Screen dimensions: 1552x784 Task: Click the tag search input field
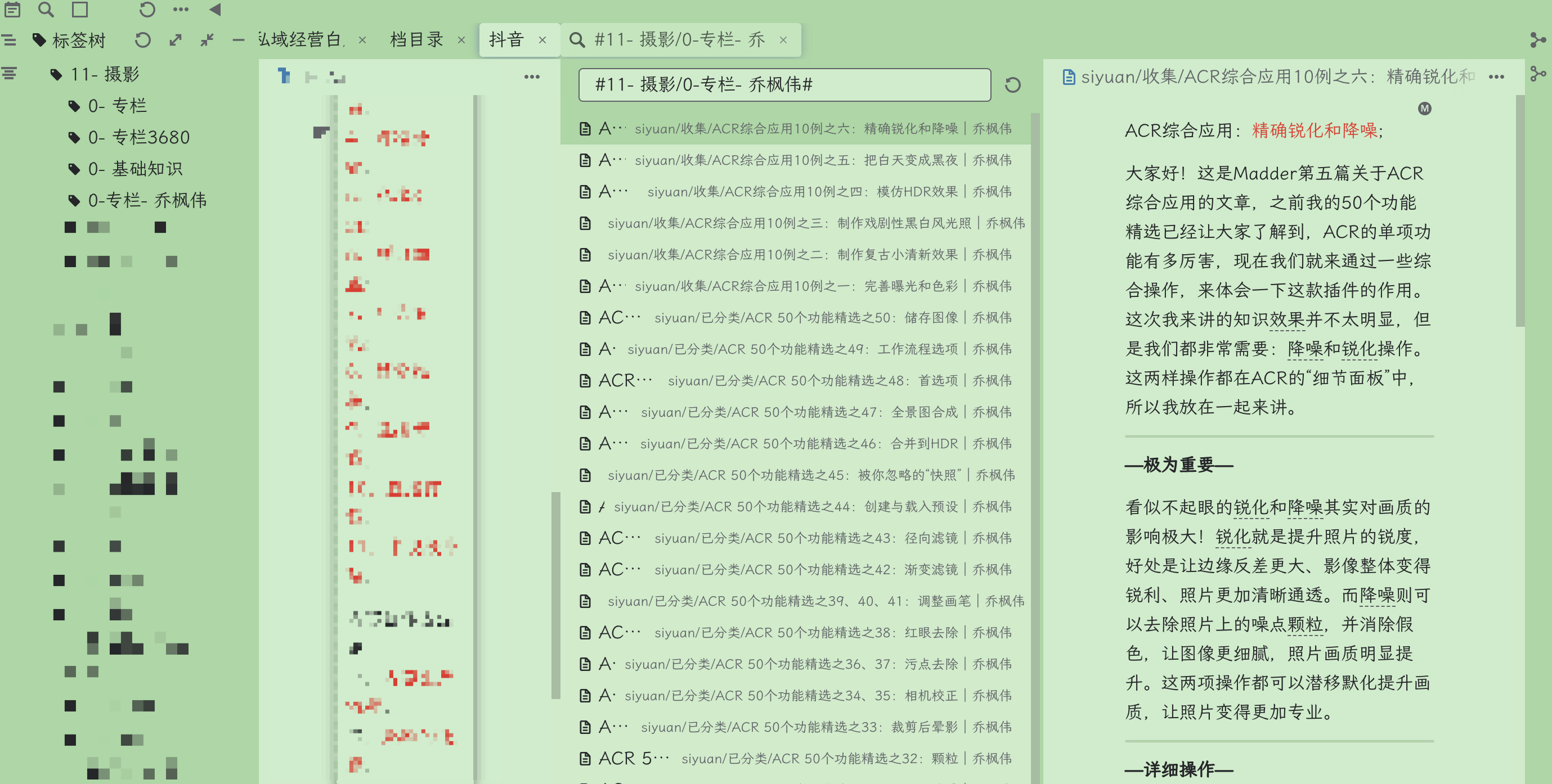point(783,85)
